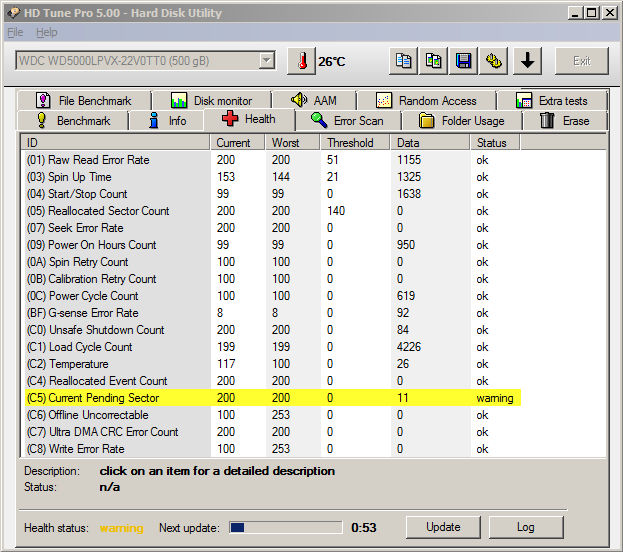Screen dimensions: 623x552
Task: Sort by the Current column header
Action: tap(237, 143)
